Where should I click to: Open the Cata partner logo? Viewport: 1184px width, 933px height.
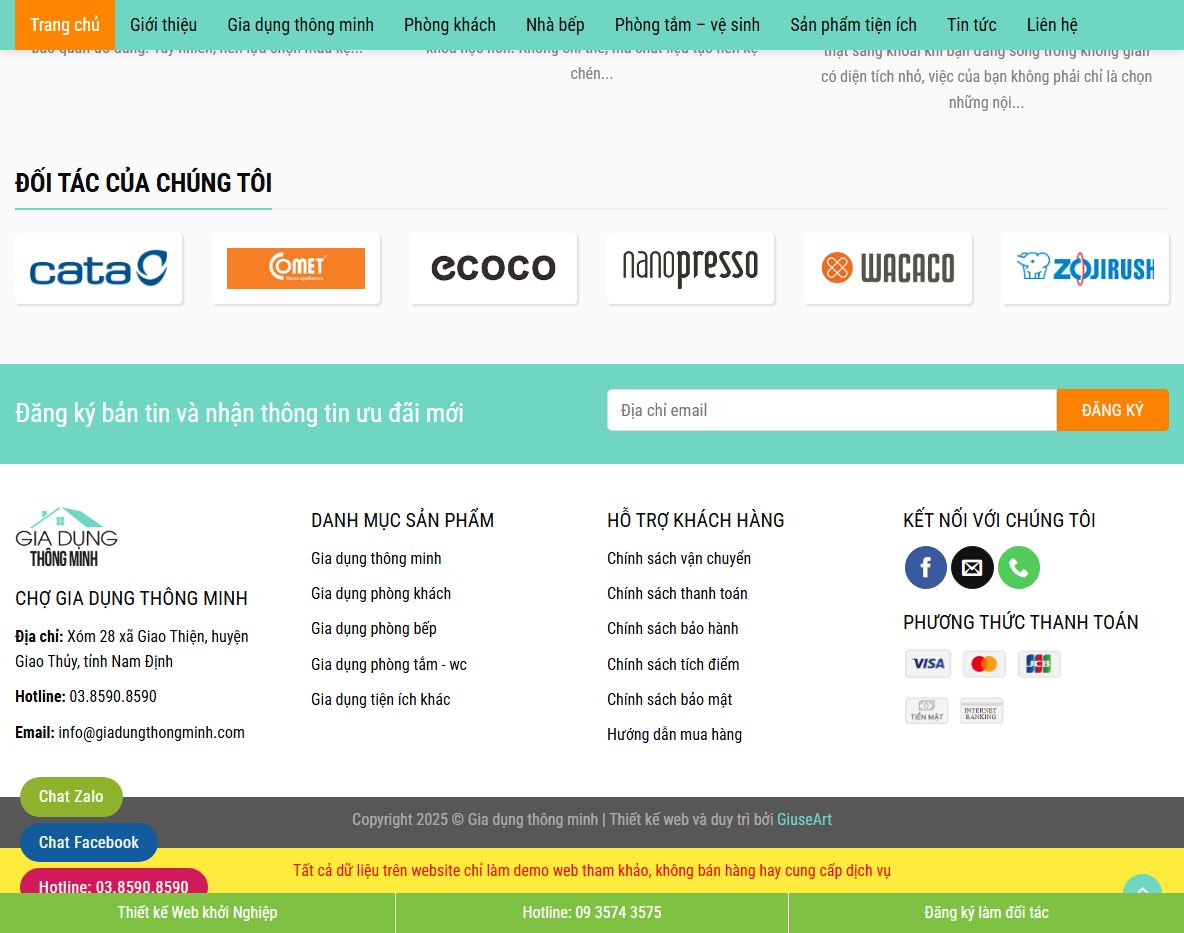click(98, 269)
